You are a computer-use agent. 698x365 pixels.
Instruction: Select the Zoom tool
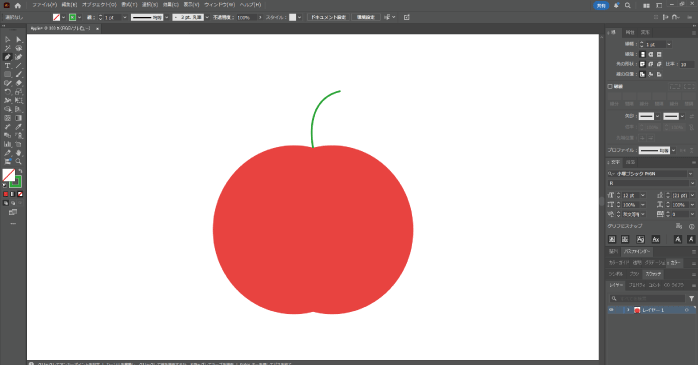[x=19, y=162]
